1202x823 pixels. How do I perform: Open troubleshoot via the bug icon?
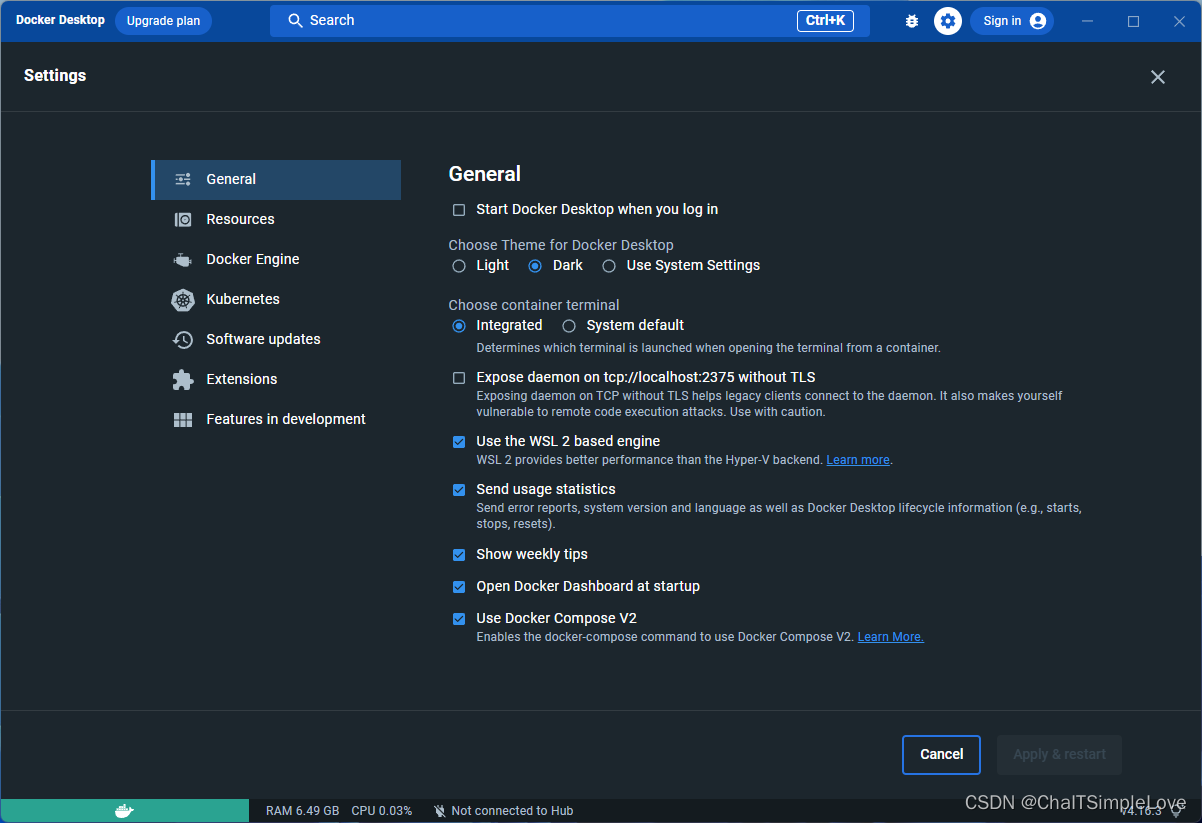pos(912,21)
